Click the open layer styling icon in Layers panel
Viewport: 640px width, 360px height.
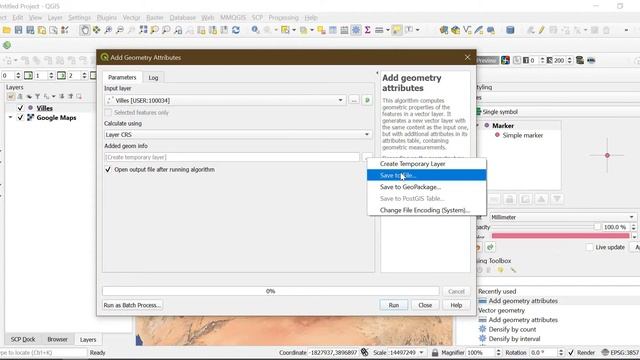[x=11, y=97]
